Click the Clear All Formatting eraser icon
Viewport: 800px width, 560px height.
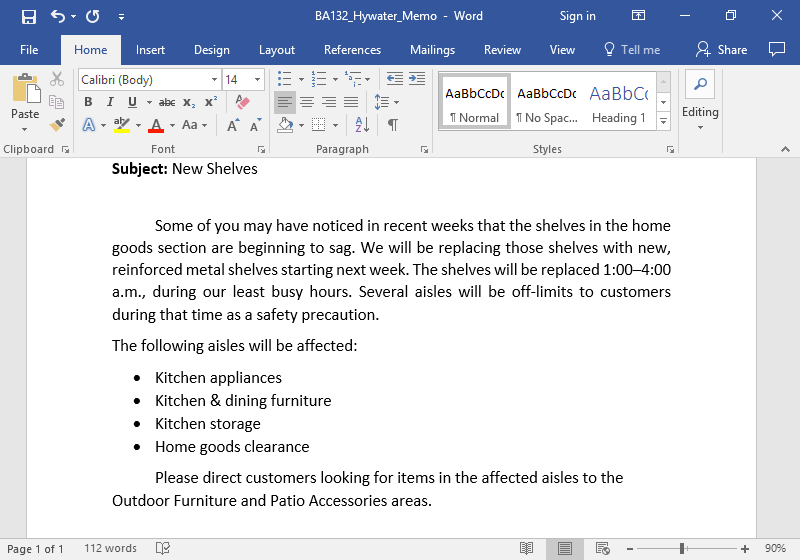tap(241, 102)
